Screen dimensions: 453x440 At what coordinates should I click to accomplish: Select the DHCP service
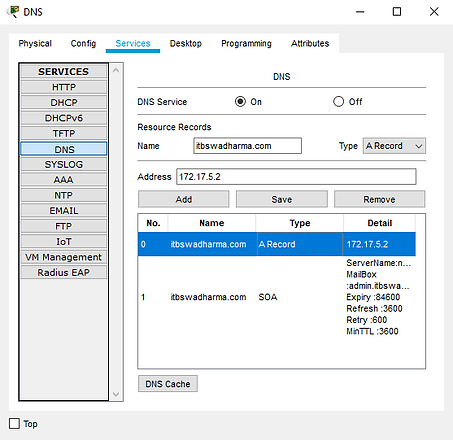point(64,102)
